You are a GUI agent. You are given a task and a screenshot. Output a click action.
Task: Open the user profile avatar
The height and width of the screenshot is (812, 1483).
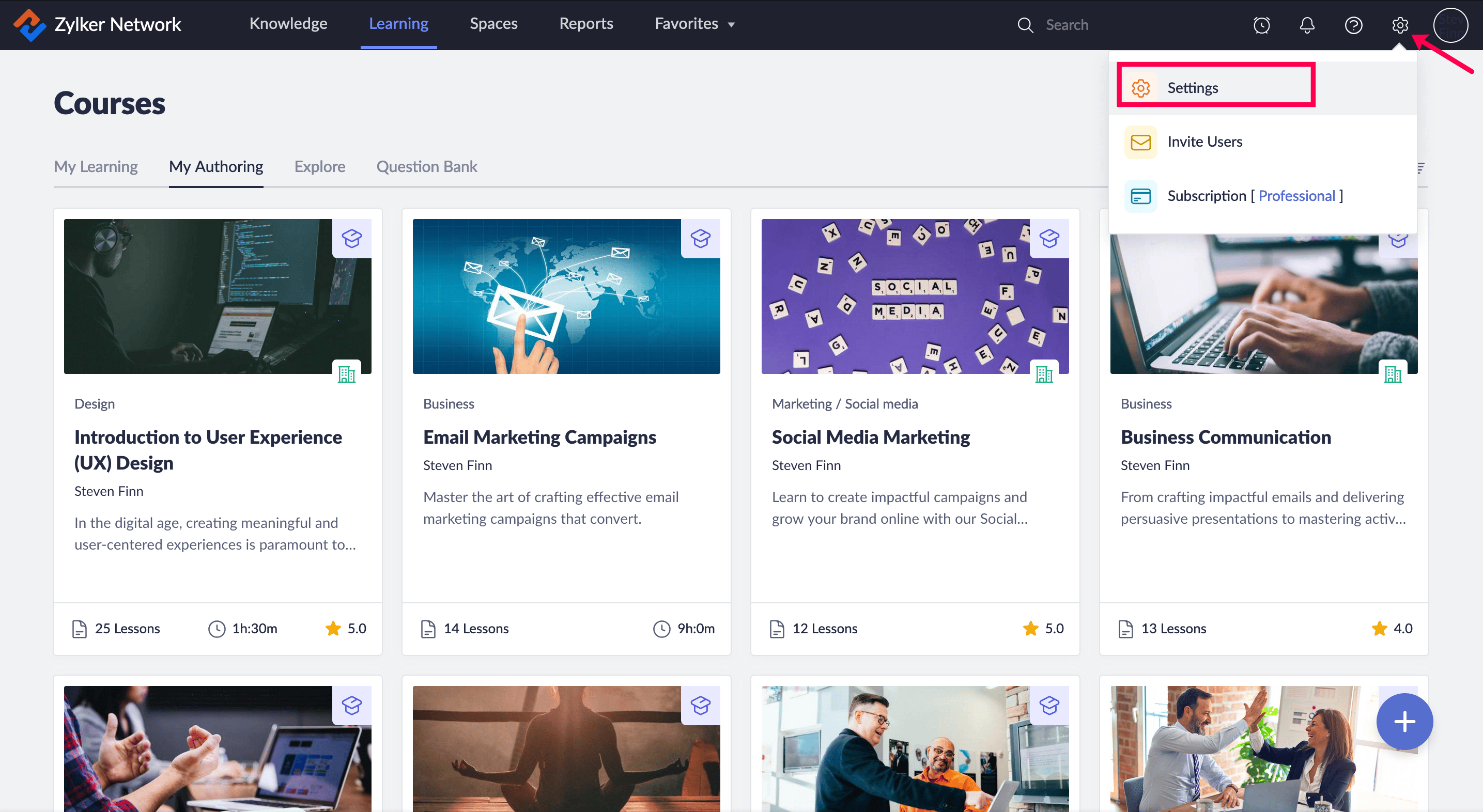coord(1450,25)
